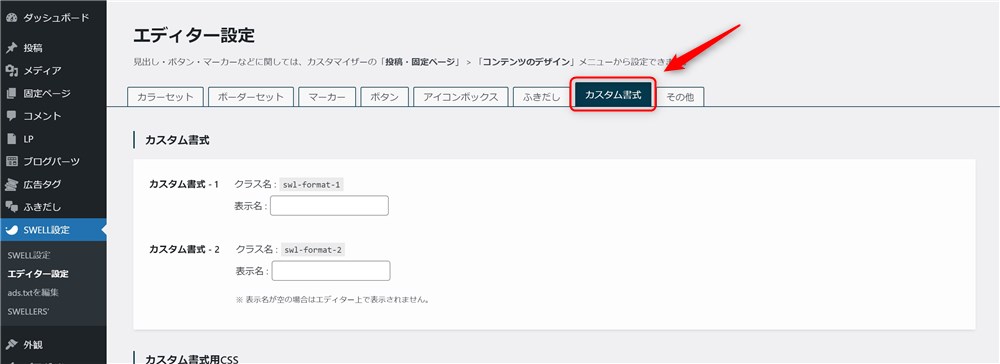Click the カスタム書式 - 2 row label
The image size is (1000, 364).
point(184,249)
